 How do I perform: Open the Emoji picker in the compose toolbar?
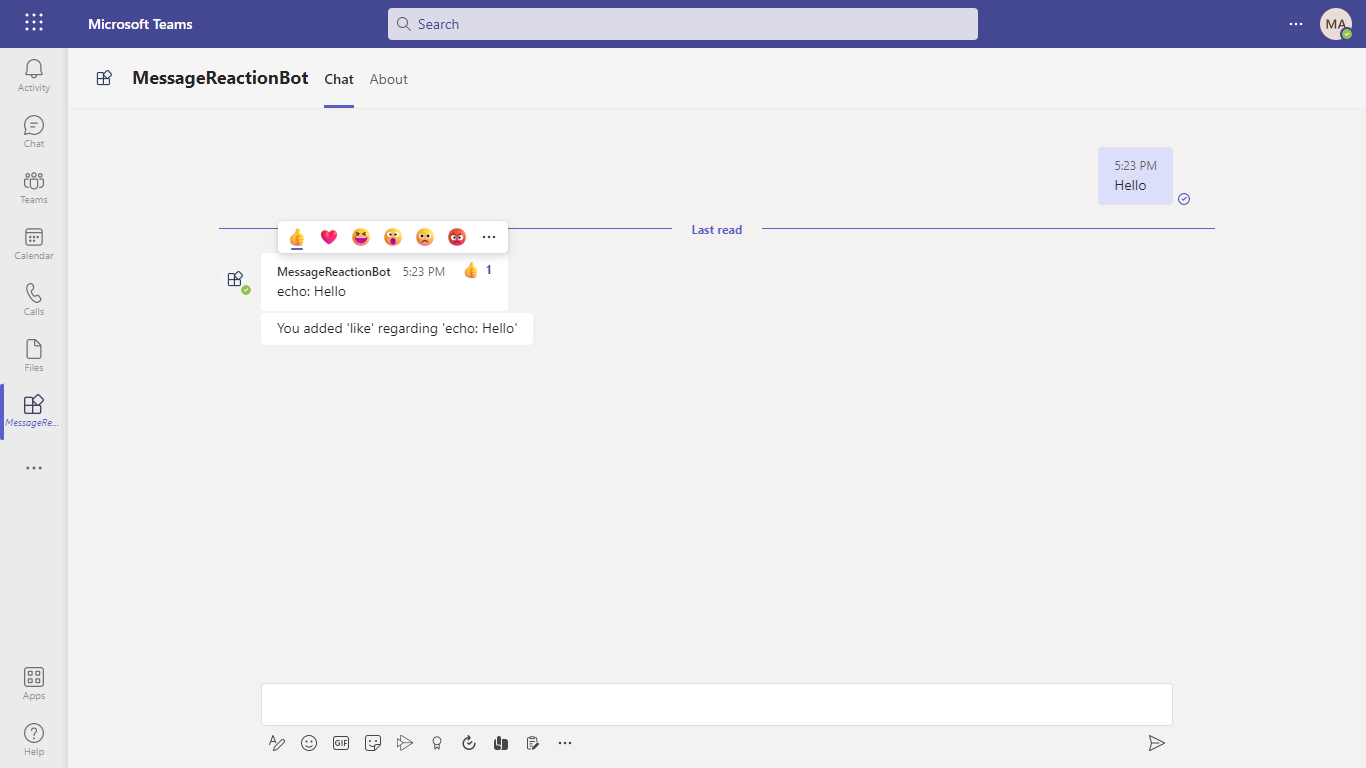pos(309,743)
